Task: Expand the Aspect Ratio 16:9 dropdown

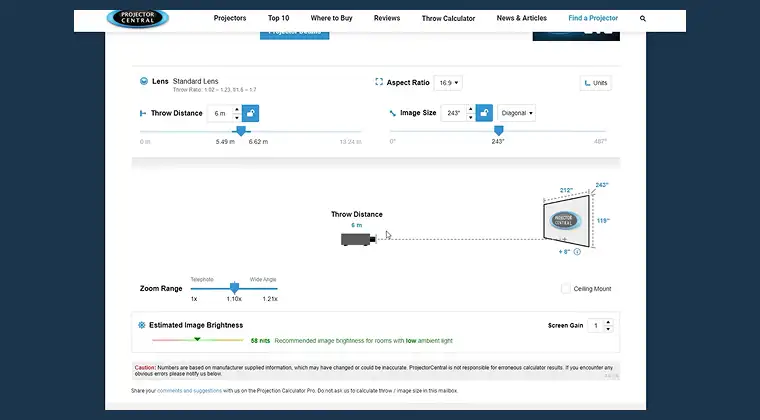Action: [x=448, y=82]
